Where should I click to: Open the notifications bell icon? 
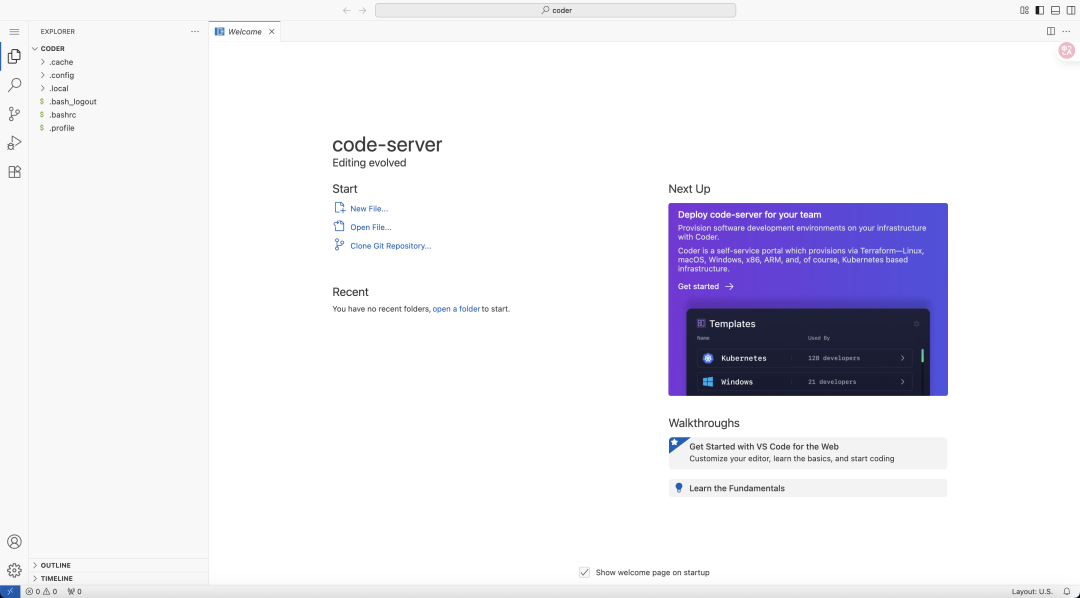tap(1066, 591)
